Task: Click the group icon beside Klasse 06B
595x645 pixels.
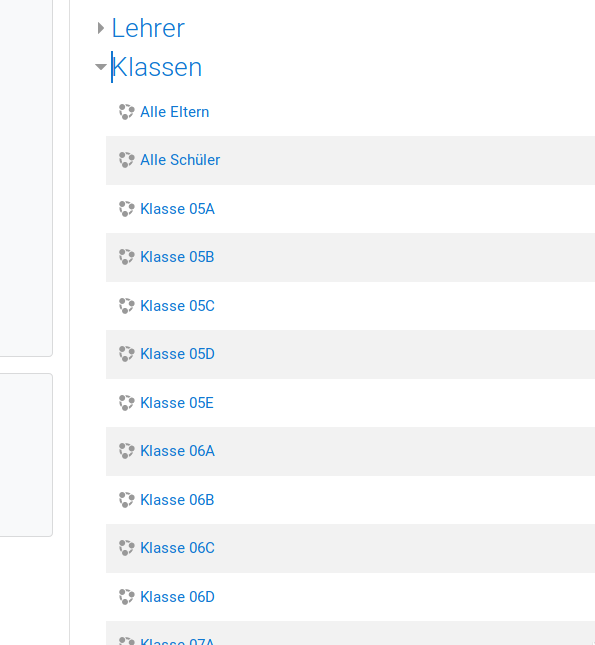Action: tap(126, 500)
